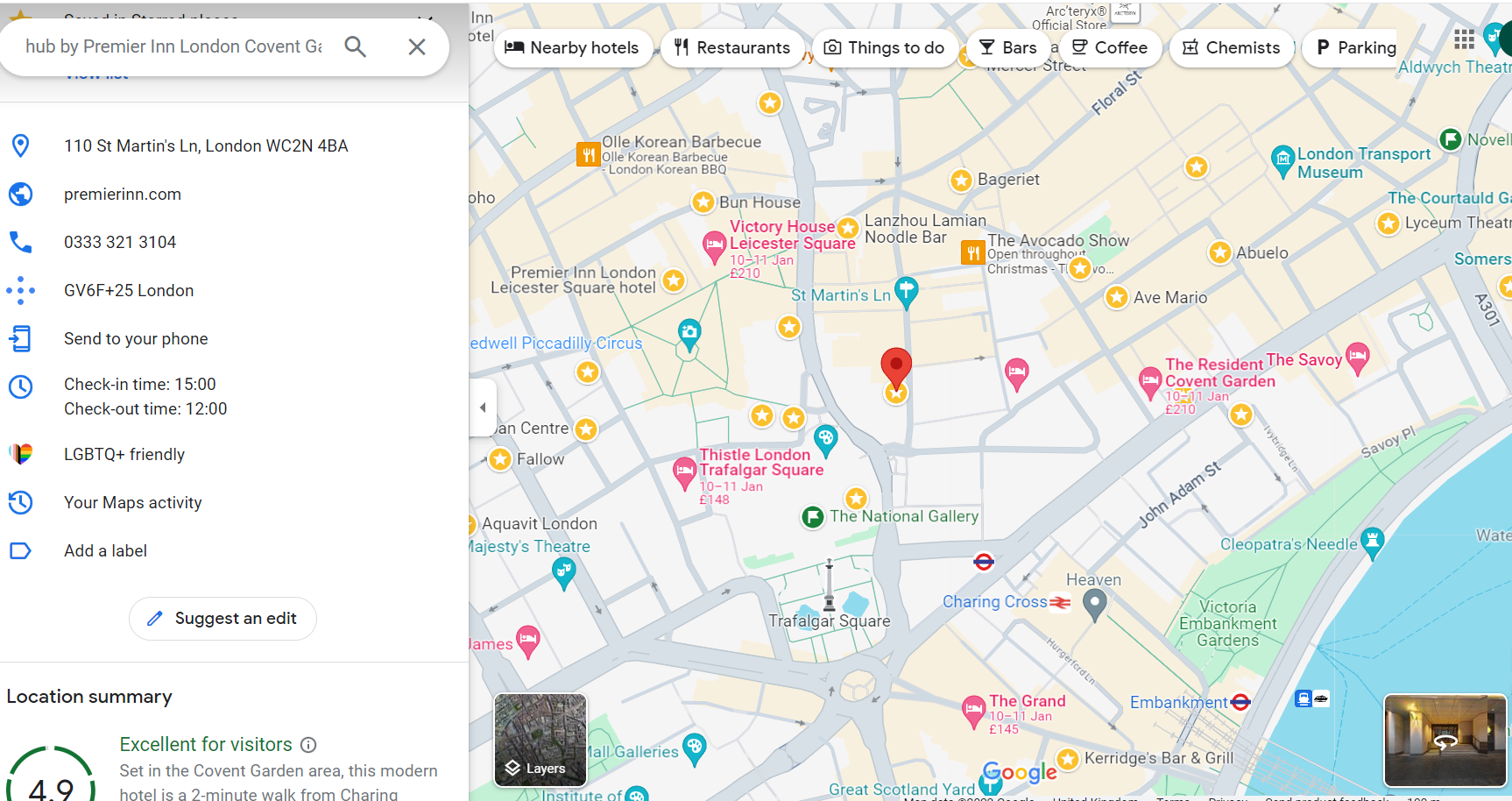Click the Bageriet starred place
1512x801 pixels.
click(x=961, y=181)
